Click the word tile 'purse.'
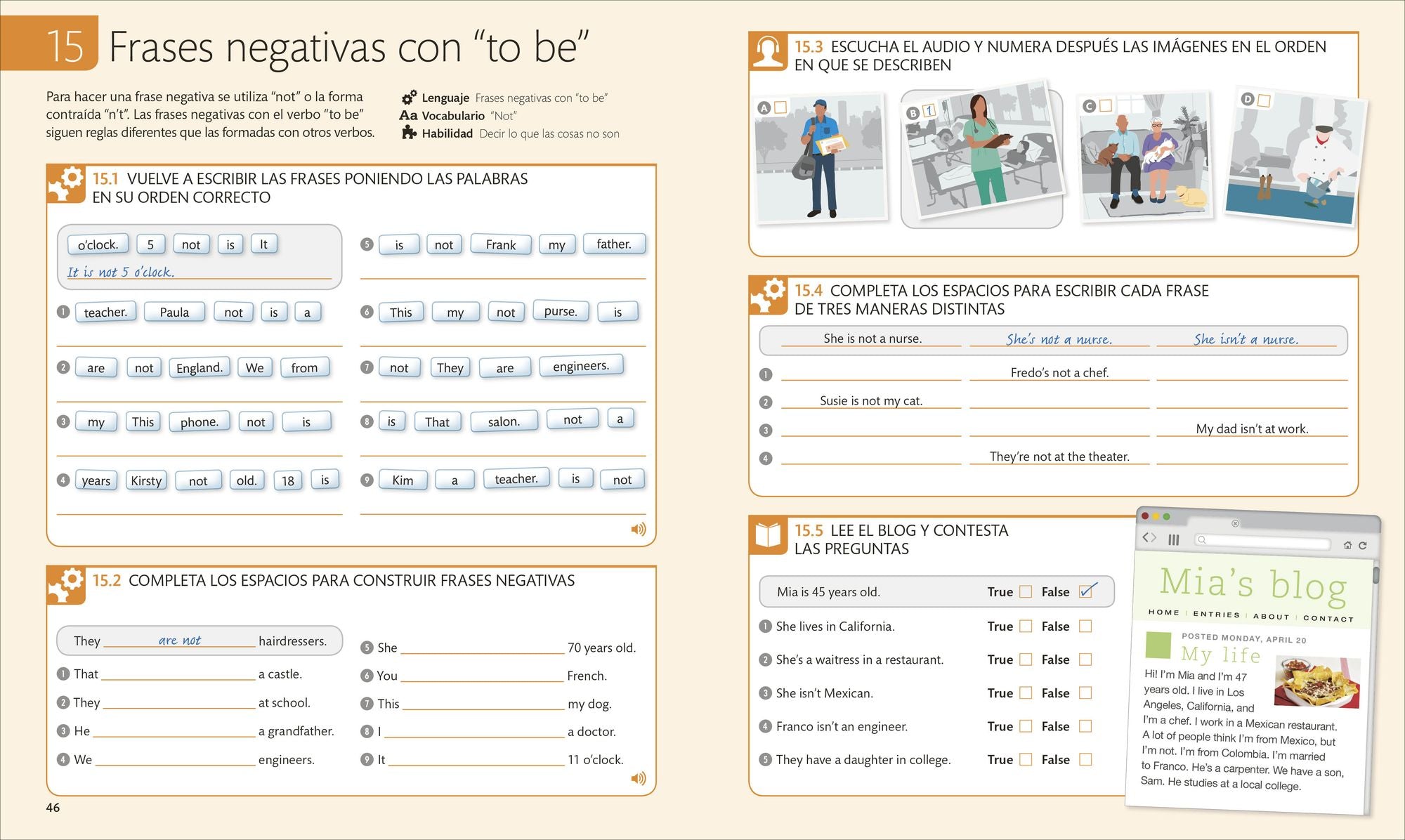 [561, 311]
